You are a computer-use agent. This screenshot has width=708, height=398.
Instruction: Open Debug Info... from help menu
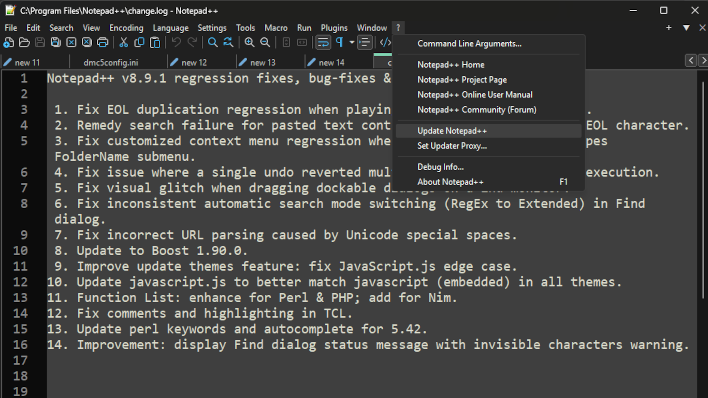pos(489,167)
